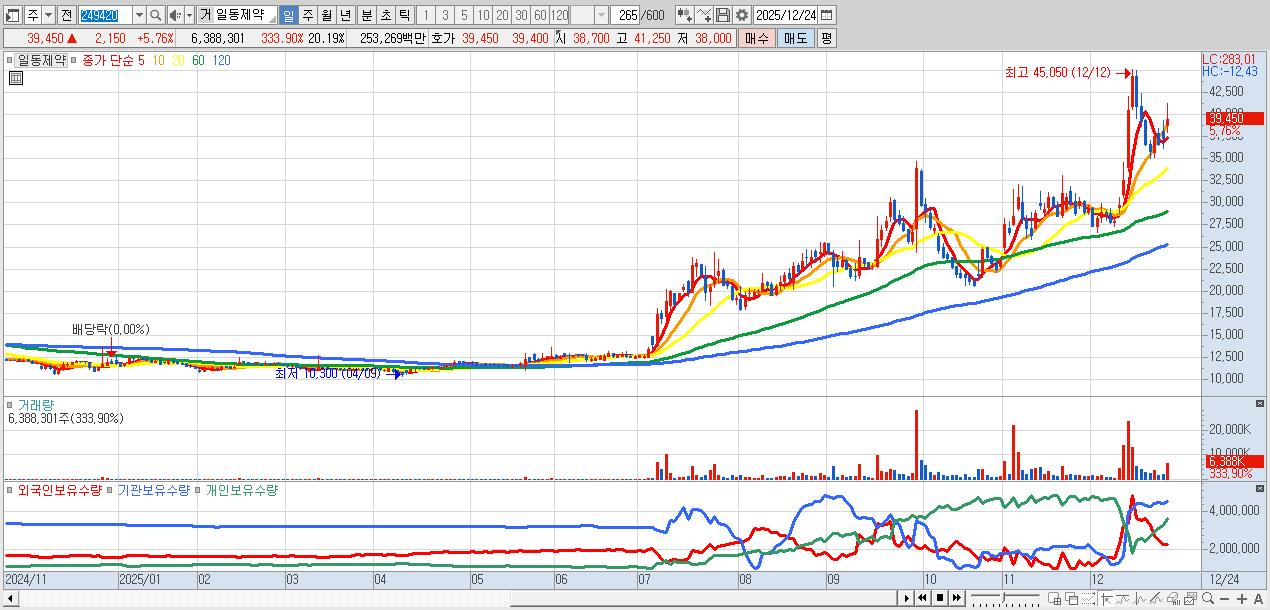Click the 'A' text icon at bottom right
Screen dimensions: 1270x610
(1258, 598)
